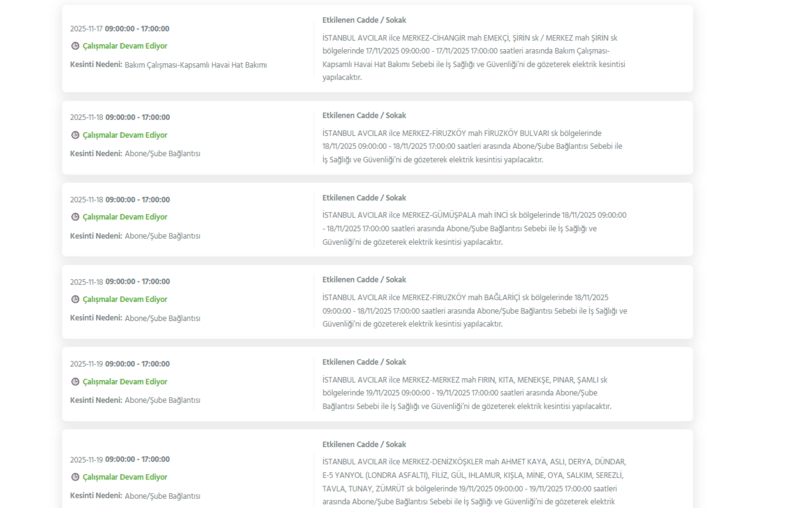
Task: Click the FİRUZKÖY BULVARI outage description paragraph
Action: pyautogui.click(x=472, y=146)
